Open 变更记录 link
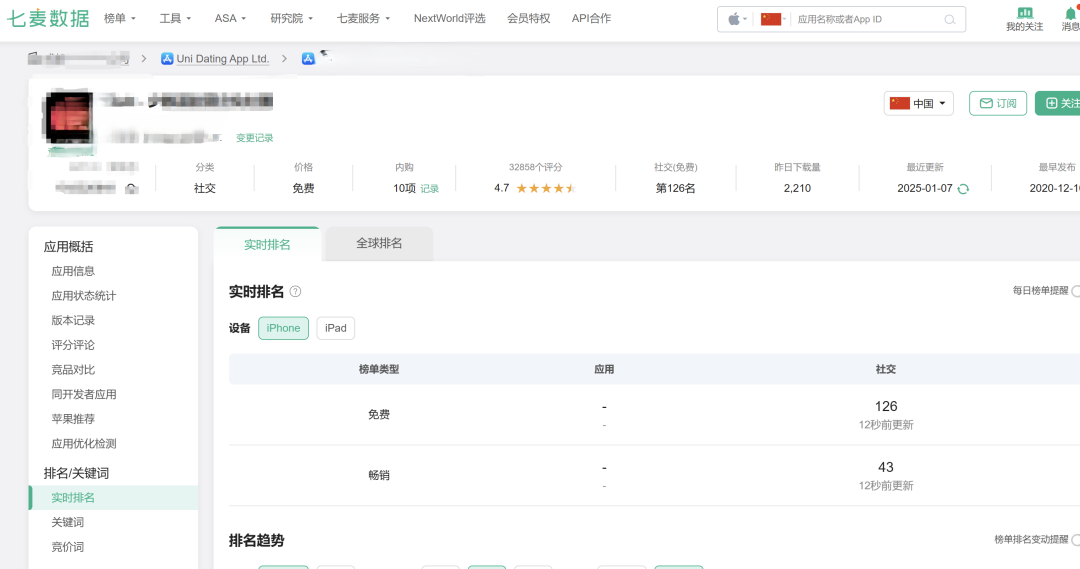Screen dimensions: 1080x569 pyautogui.click(x=255, y=138)
